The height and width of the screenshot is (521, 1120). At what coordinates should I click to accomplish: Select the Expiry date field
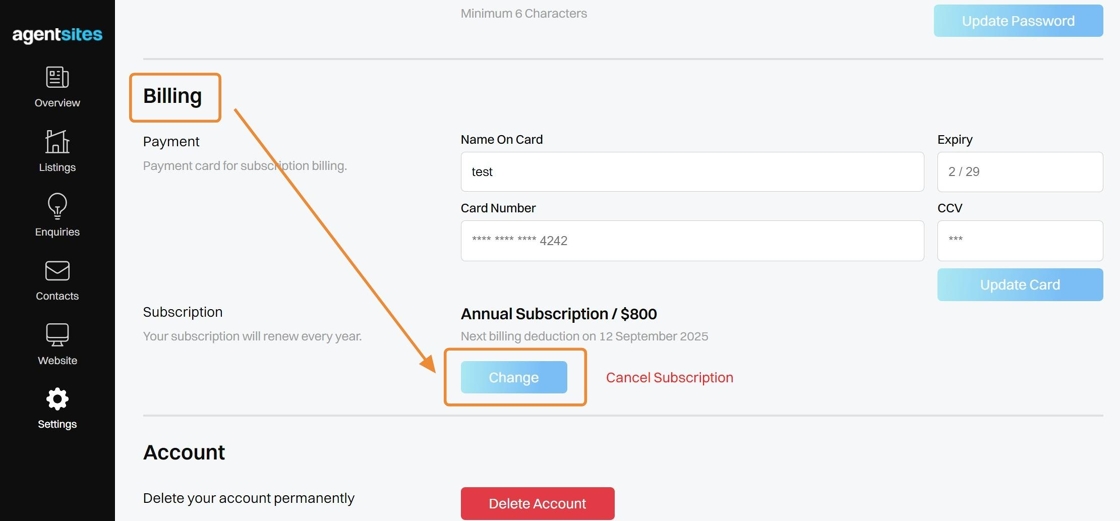(x=1019, y=172)
